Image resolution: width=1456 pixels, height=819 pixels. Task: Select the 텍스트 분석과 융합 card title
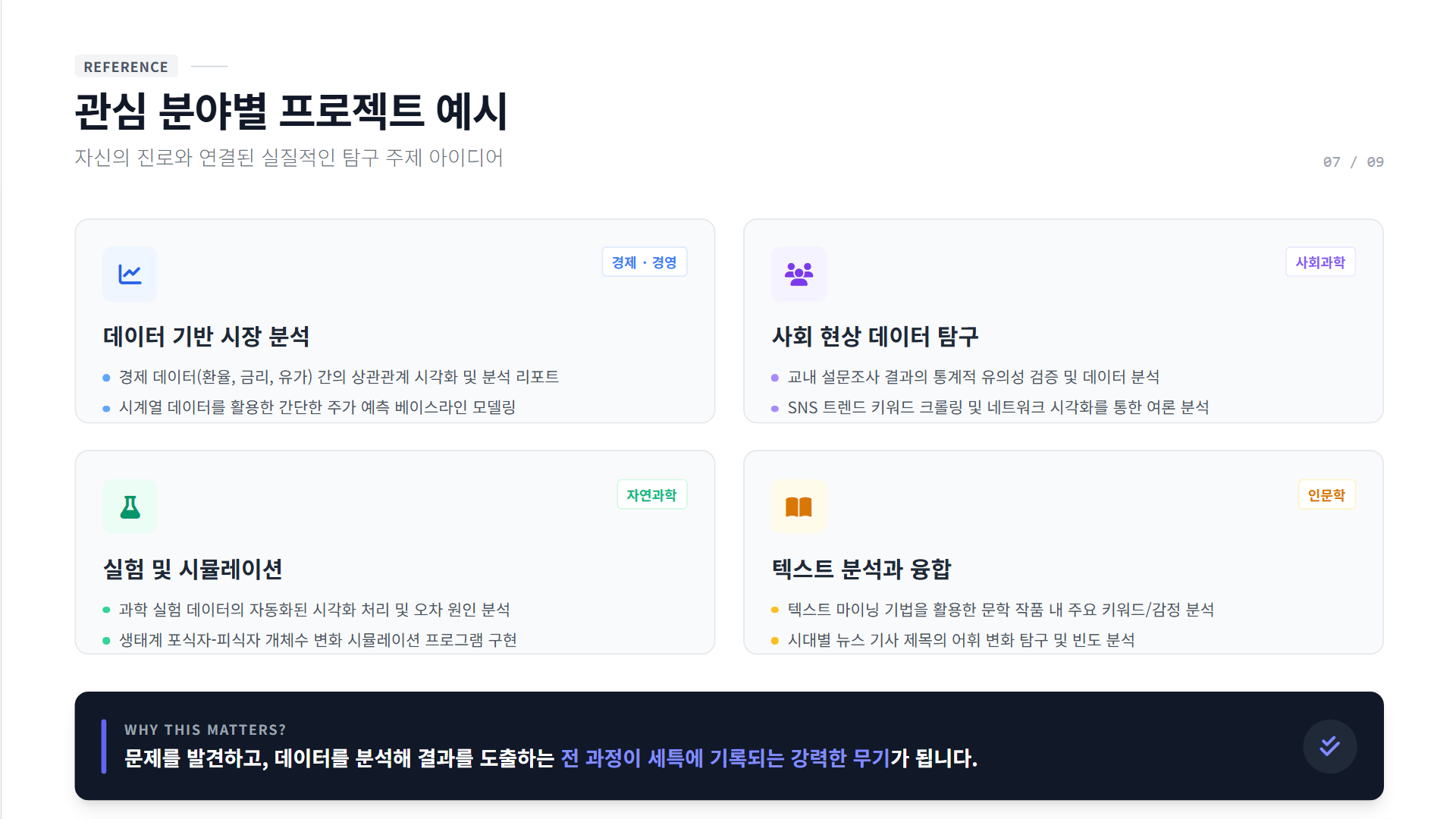[x=861, y=570]
